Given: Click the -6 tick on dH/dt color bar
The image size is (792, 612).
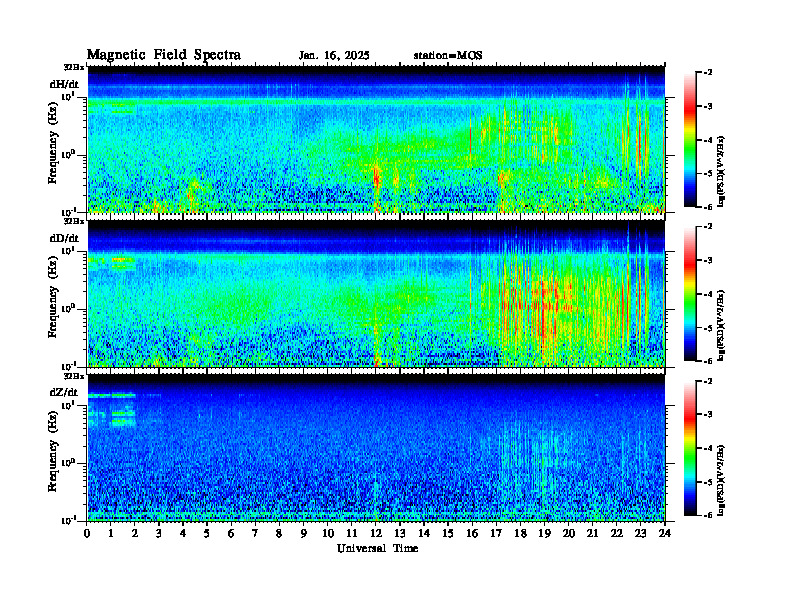Looking at the screenshot, I should tap(709, 207).
